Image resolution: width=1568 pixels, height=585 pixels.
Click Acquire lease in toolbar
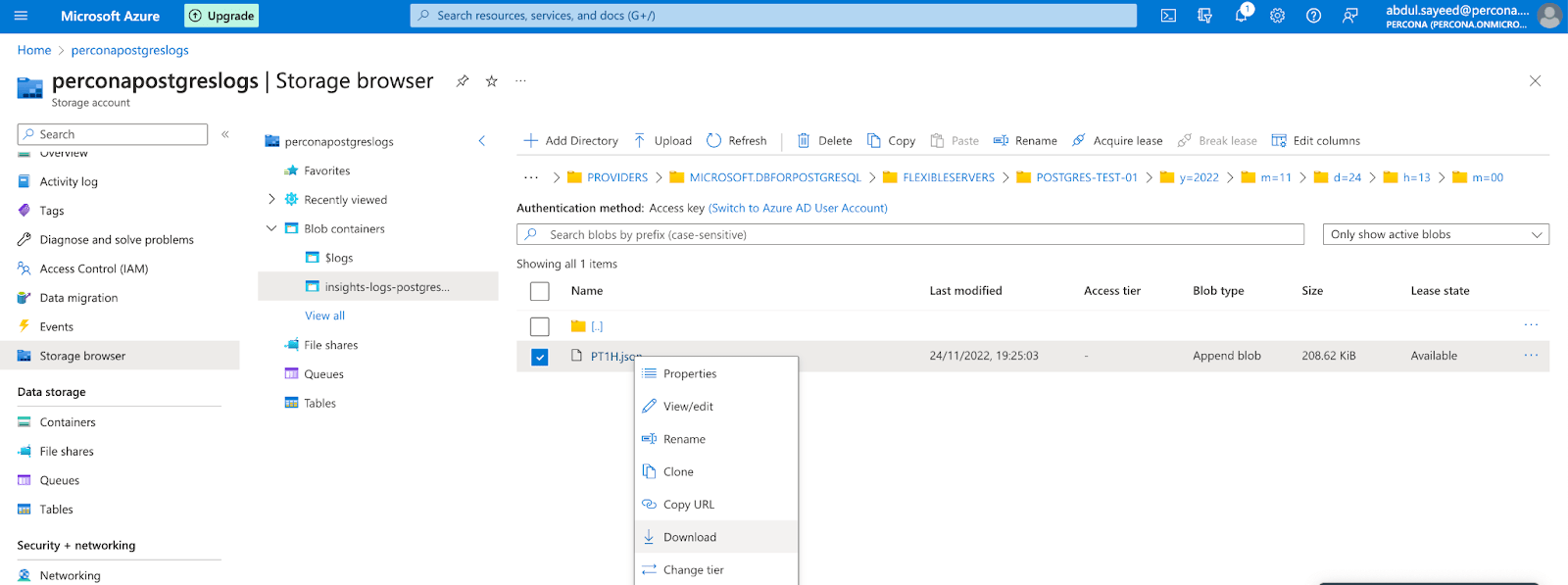coord(1117,141)
